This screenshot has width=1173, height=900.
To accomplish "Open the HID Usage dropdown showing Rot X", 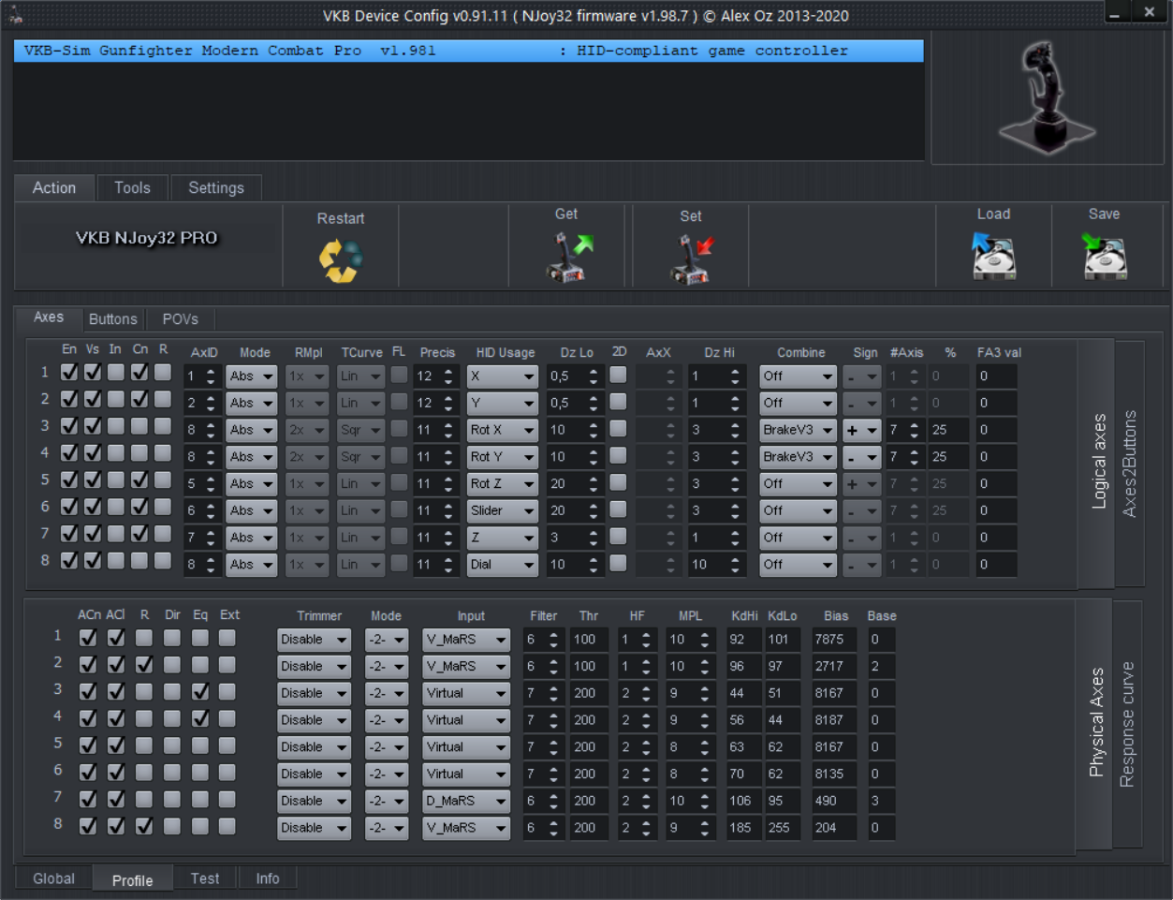I will [502, 430].
